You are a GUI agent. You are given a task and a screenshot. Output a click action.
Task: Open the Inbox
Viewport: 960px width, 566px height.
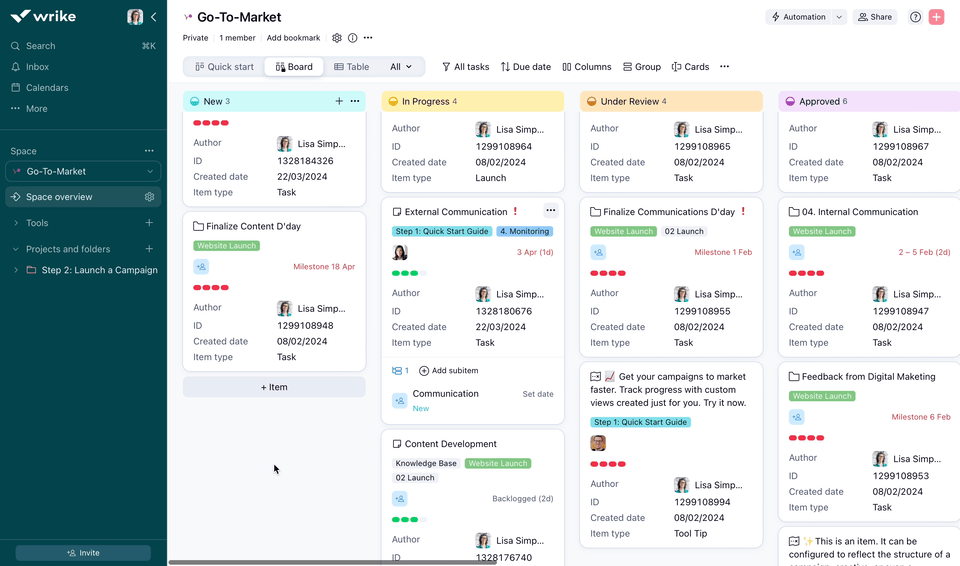coord(37,67)
